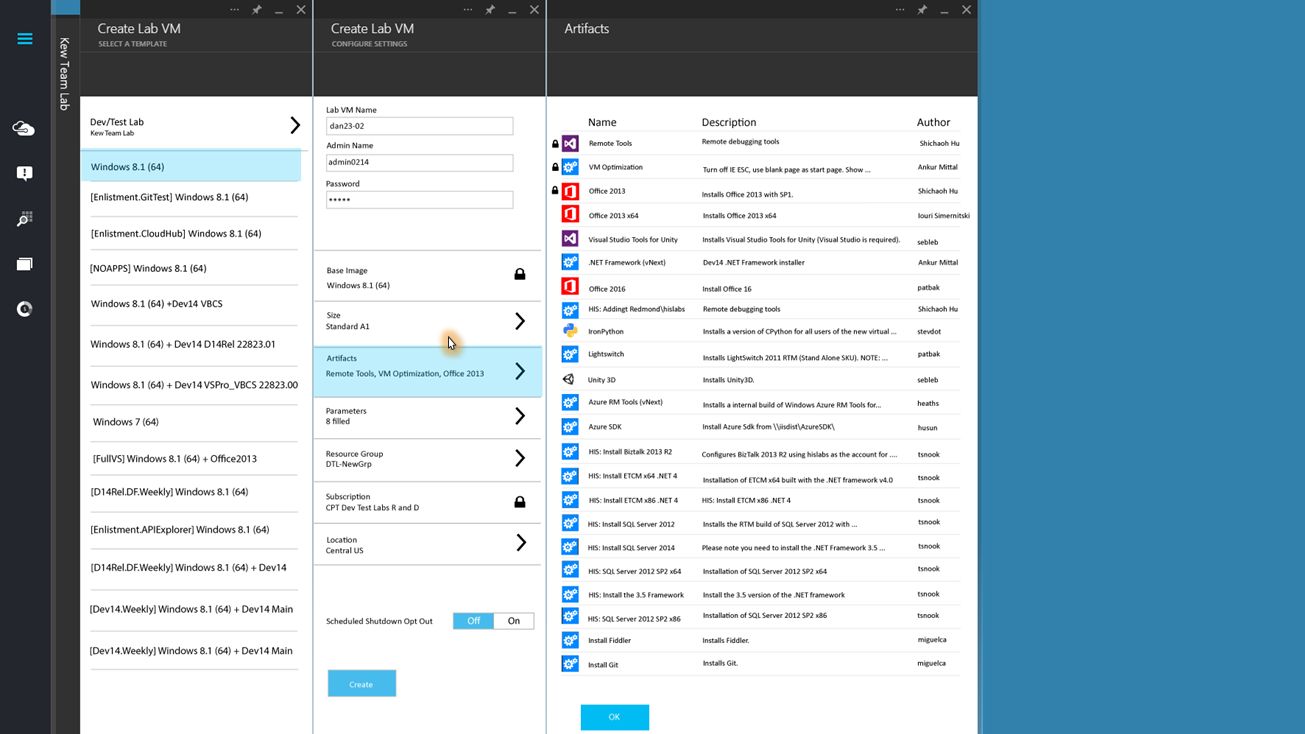Select the Windows 8.1 (64) template
The image size is (1305, 734).
[x=191, y=167]
